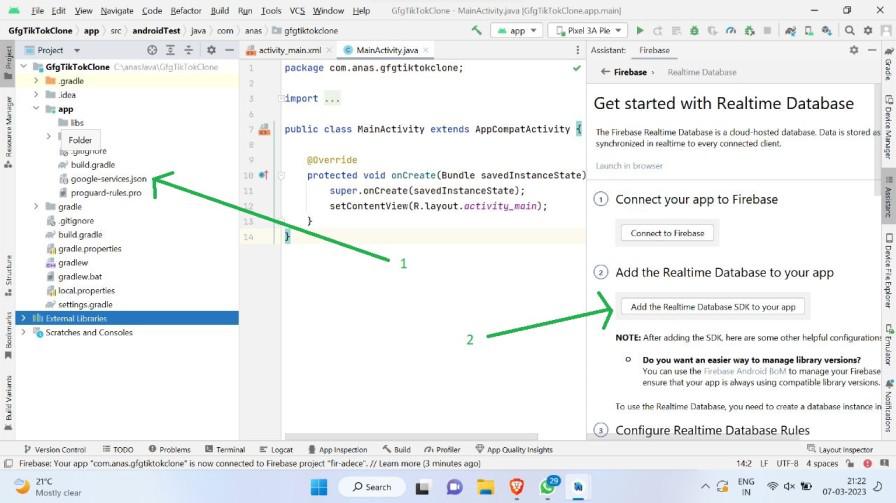Click the override gutter icon on line 10

pos(263,175)
